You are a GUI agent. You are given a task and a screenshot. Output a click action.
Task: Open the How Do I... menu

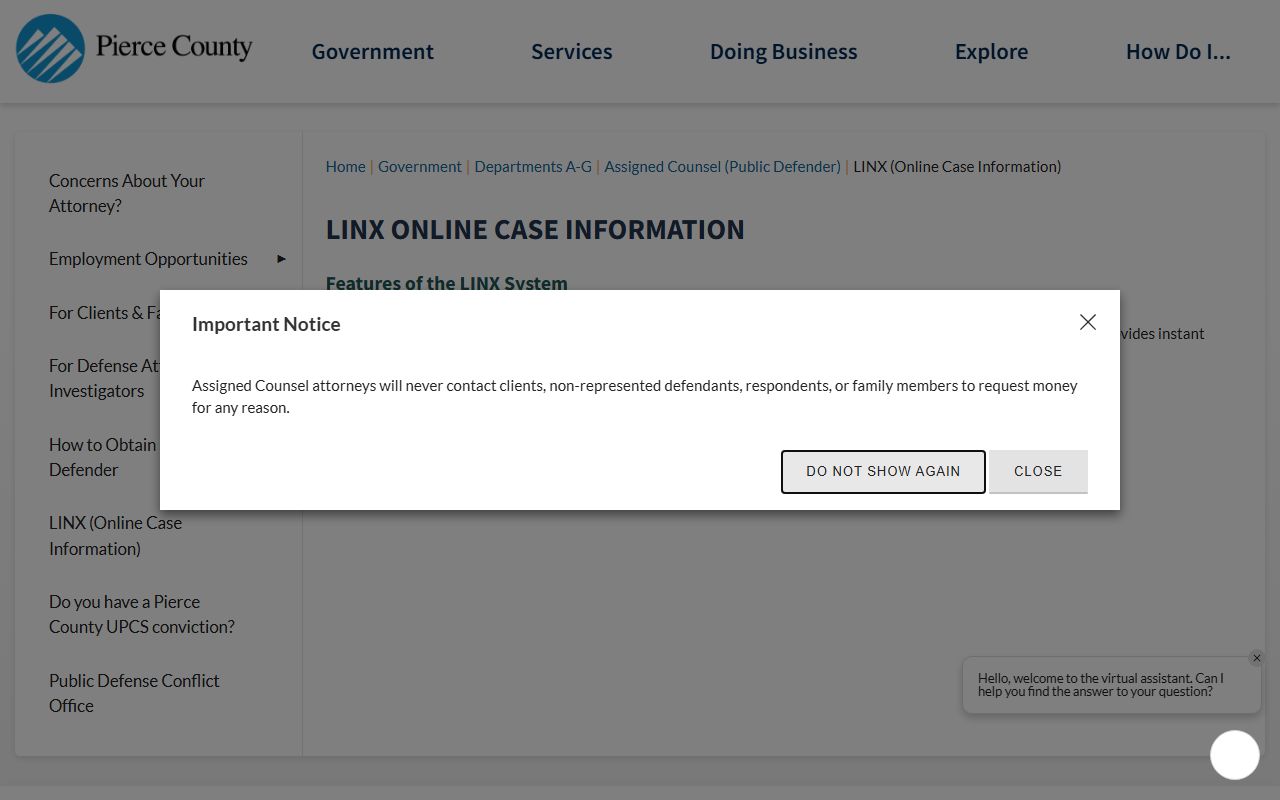1177,52
